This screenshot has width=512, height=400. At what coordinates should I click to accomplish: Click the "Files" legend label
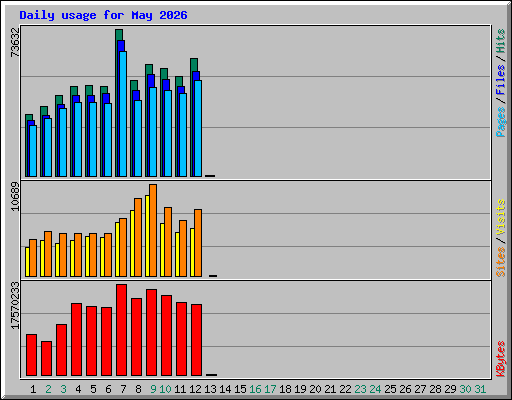500,80
